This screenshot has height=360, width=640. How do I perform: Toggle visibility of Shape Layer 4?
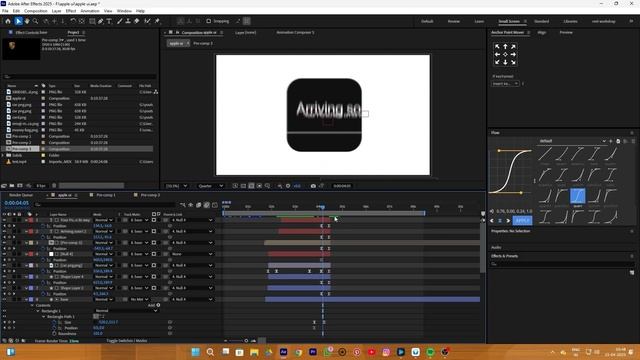tap(4, 277)
